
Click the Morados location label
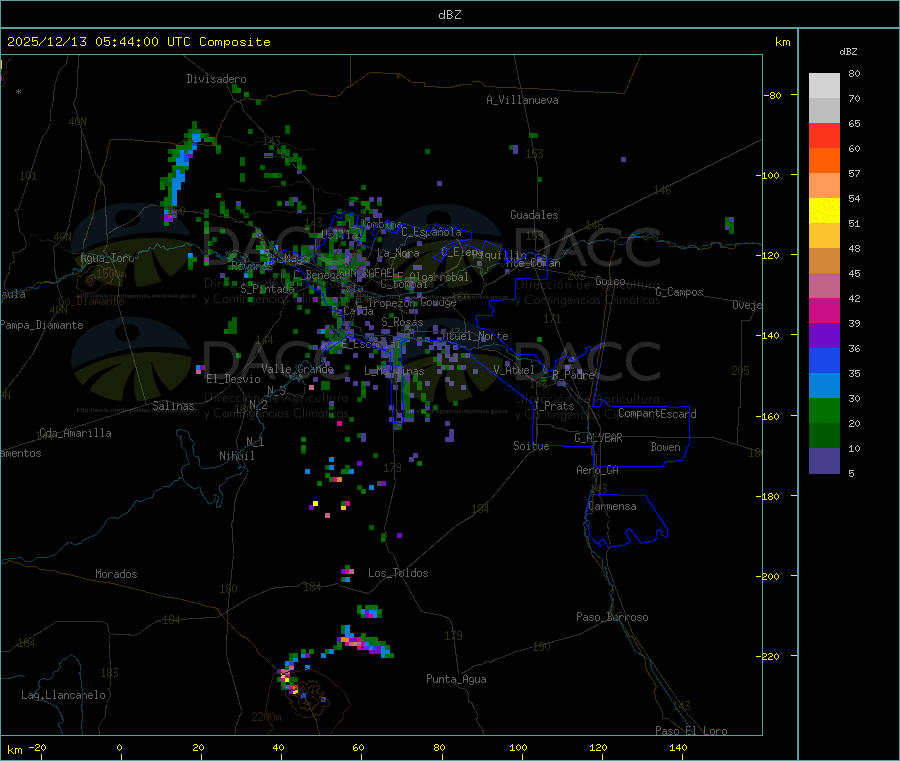[116, 574]
